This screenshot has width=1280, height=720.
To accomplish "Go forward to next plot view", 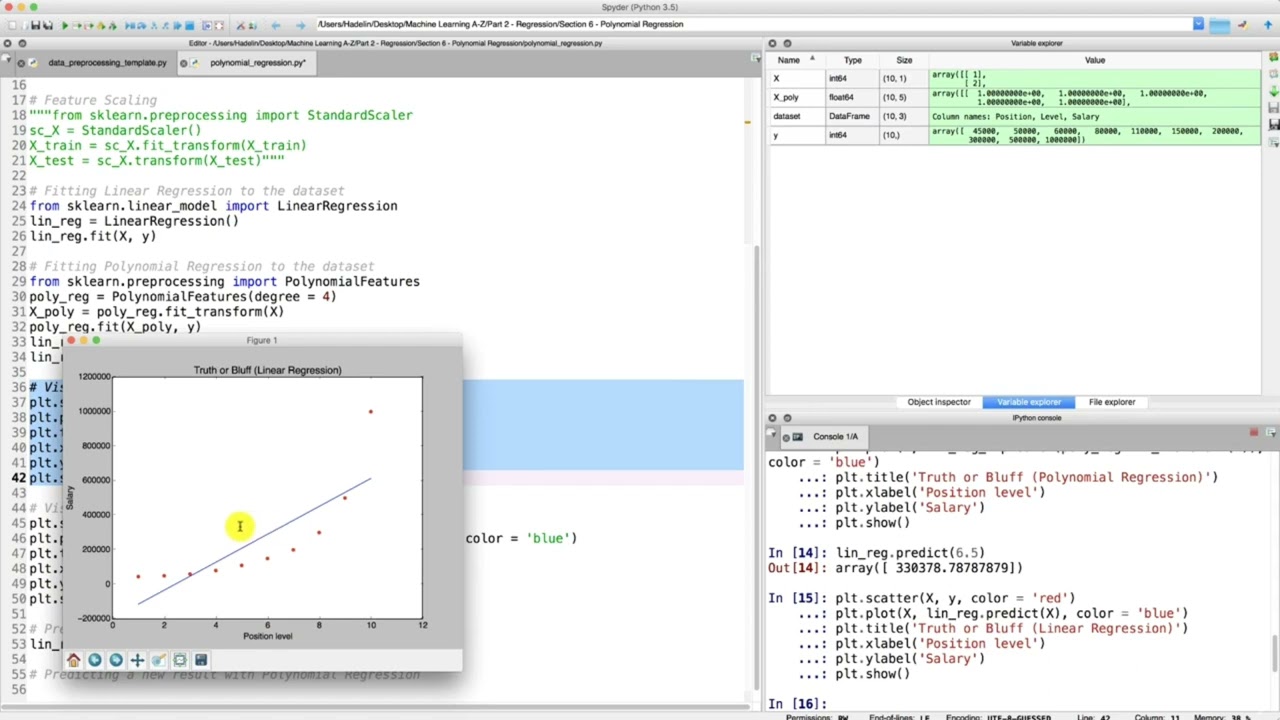I will click(116, 660).
